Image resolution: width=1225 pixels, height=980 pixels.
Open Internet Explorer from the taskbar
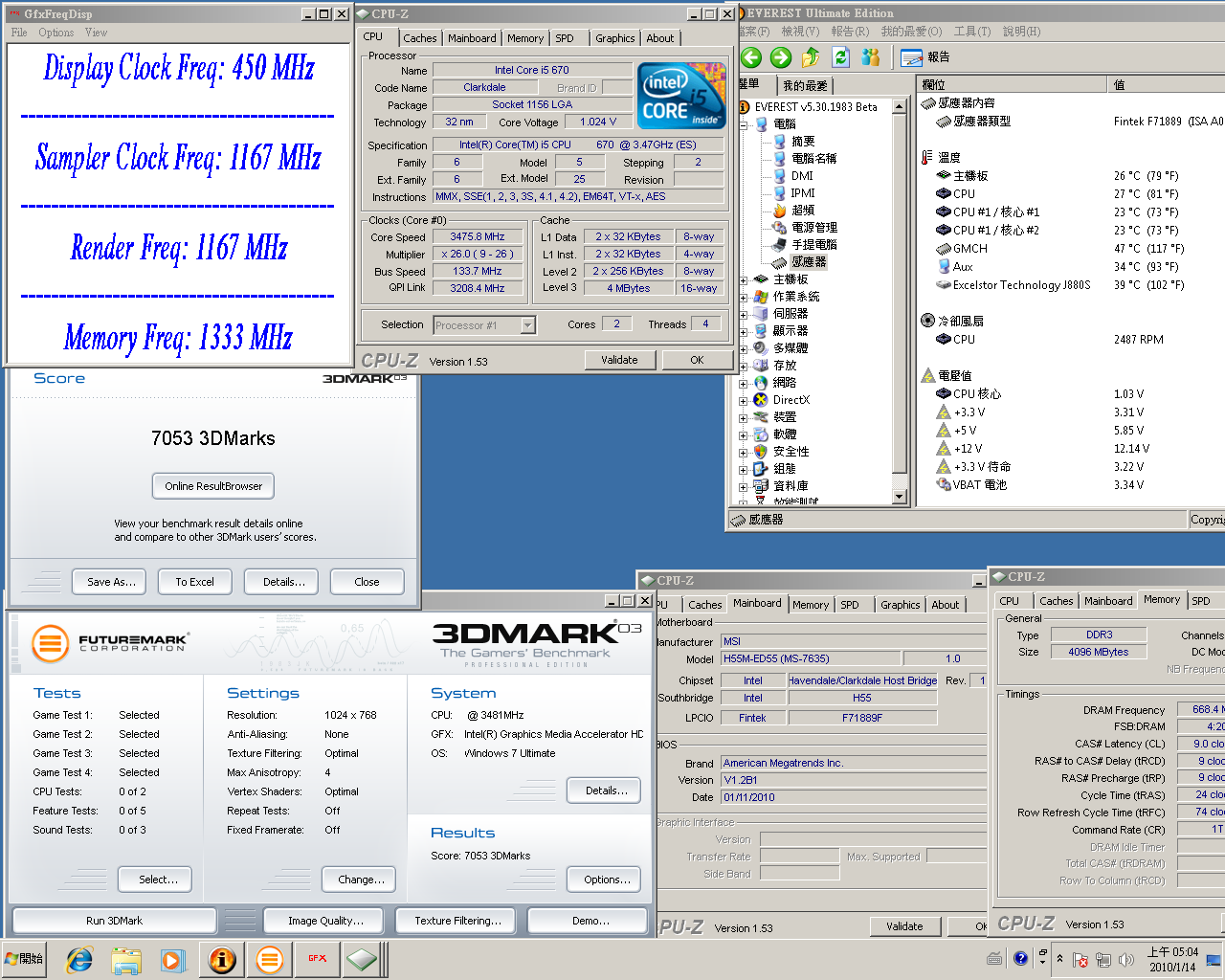[78, 959]
